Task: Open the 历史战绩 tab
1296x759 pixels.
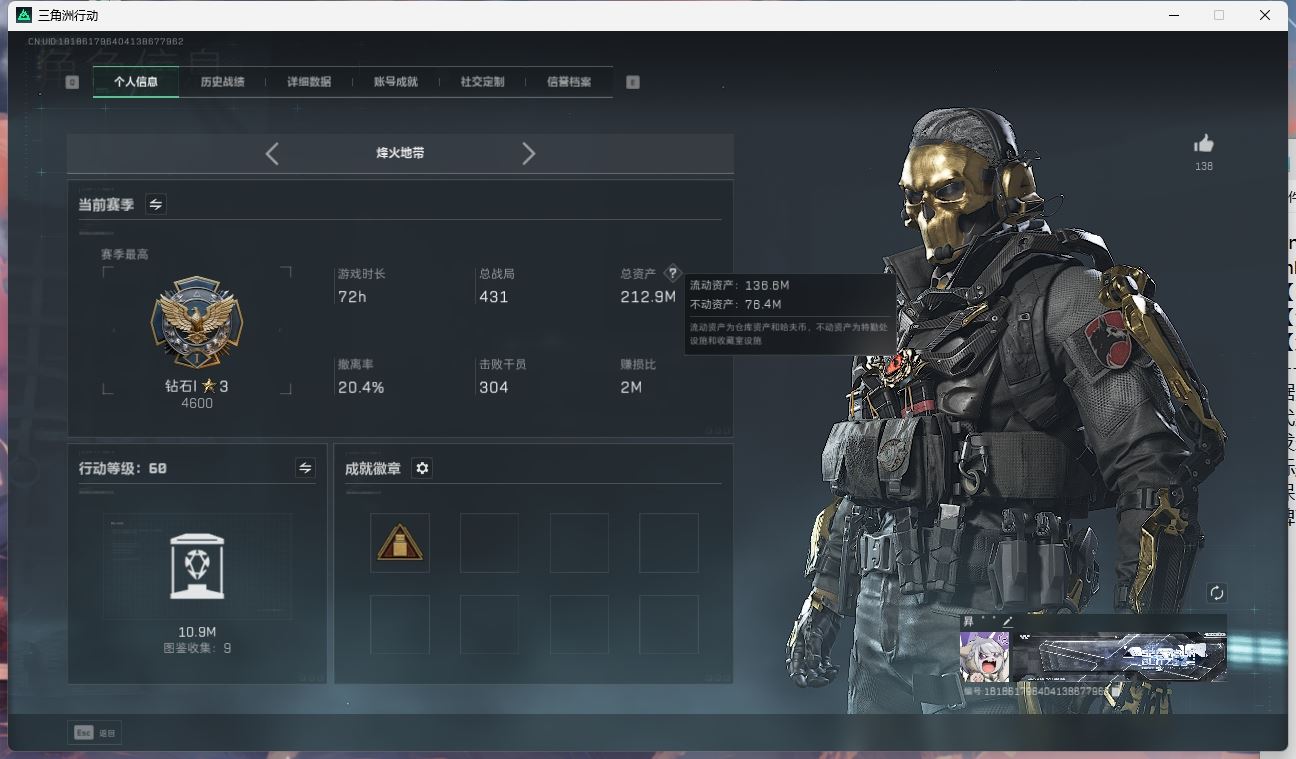Action: click(x=222, y=82)
